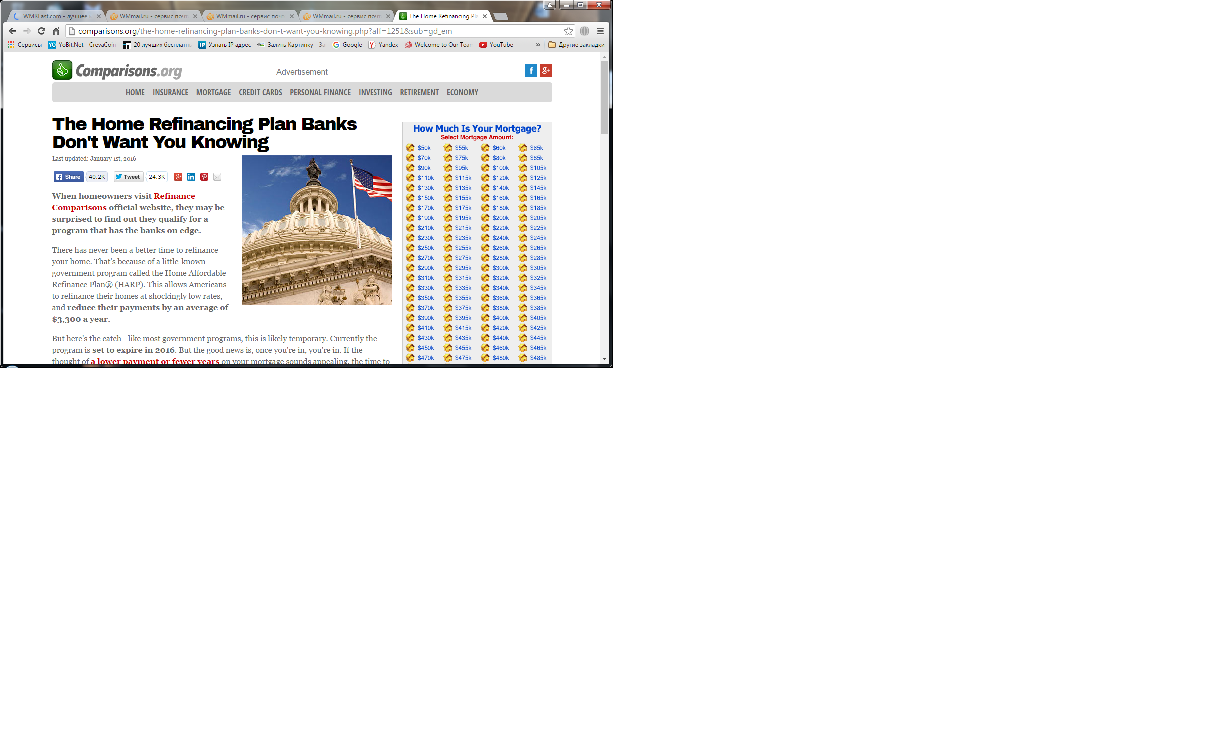Click the house icon next to $450k

[410, 348]
